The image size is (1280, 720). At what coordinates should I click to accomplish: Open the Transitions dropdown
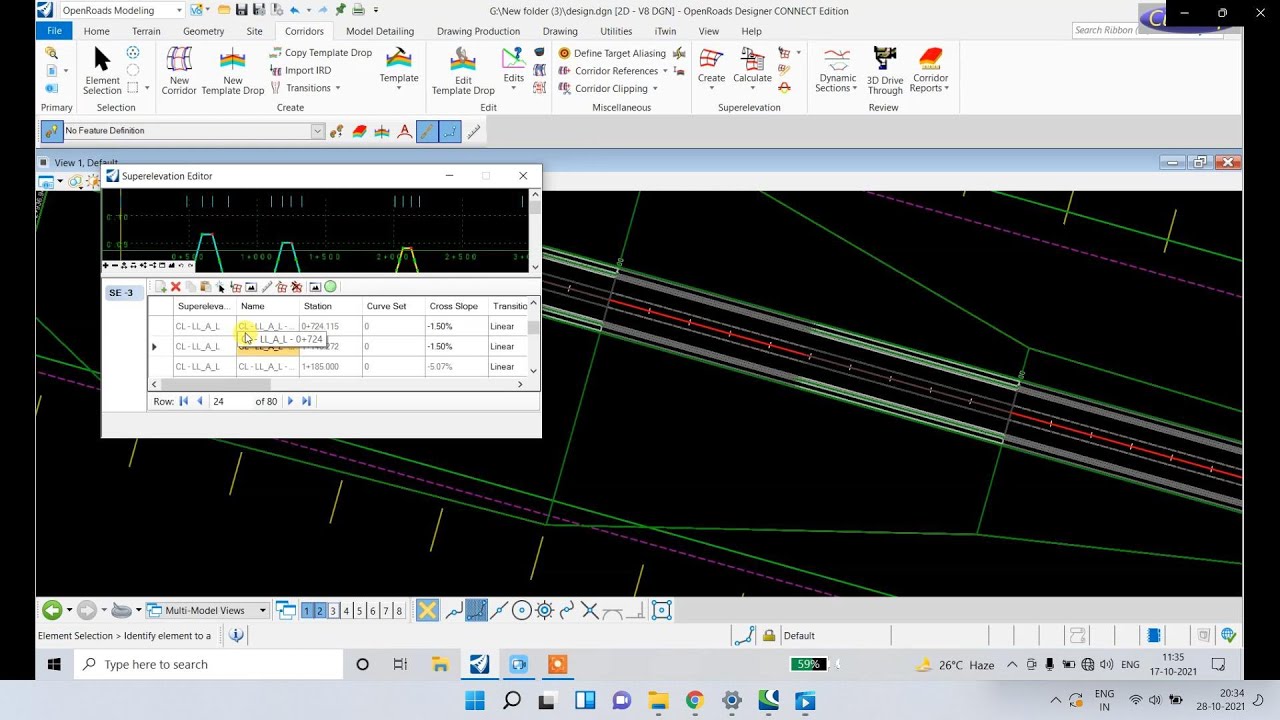click(306, 88)
